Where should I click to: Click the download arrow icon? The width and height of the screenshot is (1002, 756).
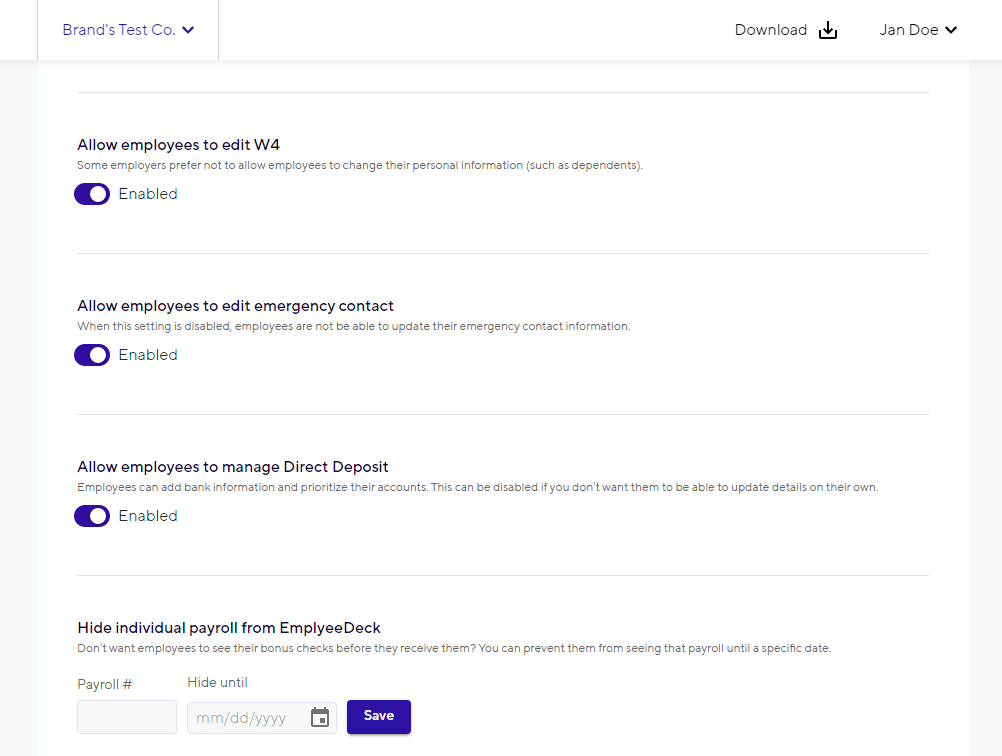click(828, 30)
